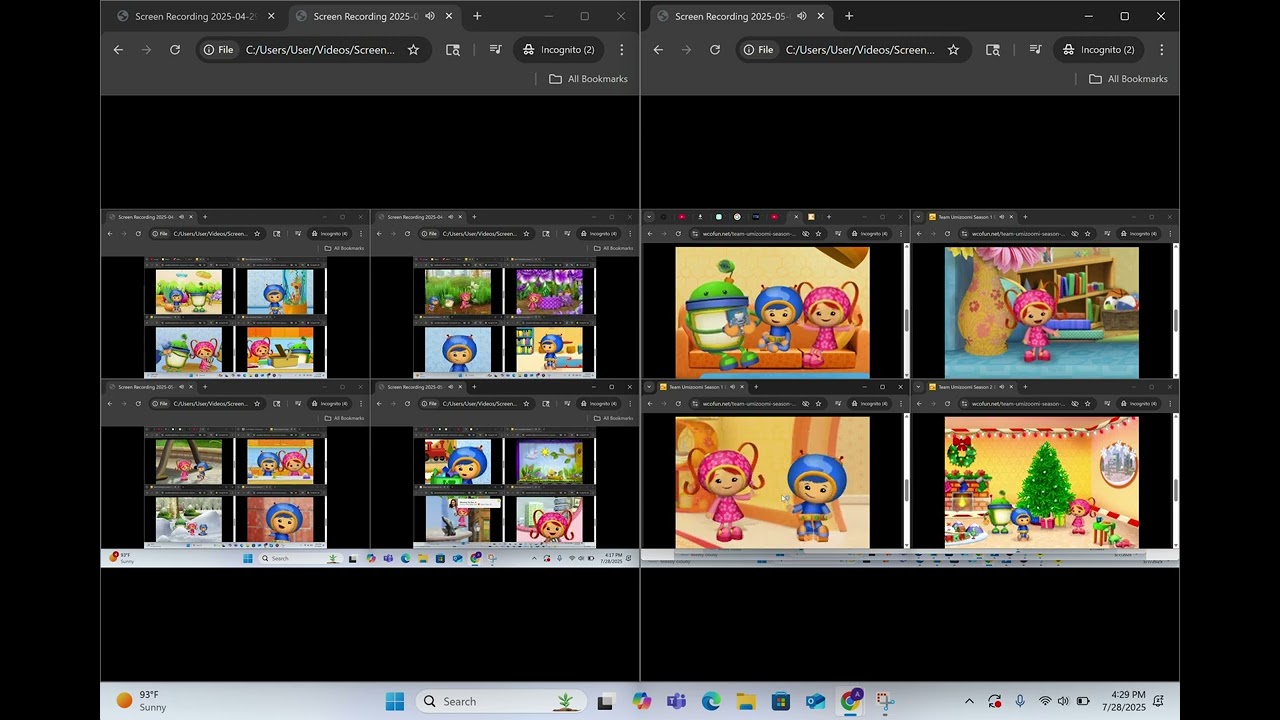Mute audio icon on left window's active tab
This screenshot has height=720, width=1280.
coord(430,16)
